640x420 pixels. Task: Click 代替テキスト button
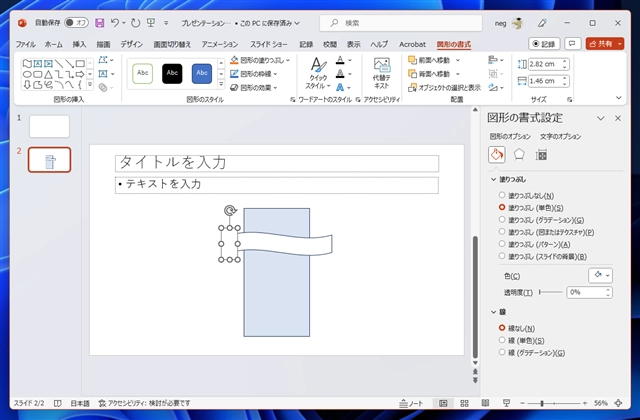tap(381, 73)
